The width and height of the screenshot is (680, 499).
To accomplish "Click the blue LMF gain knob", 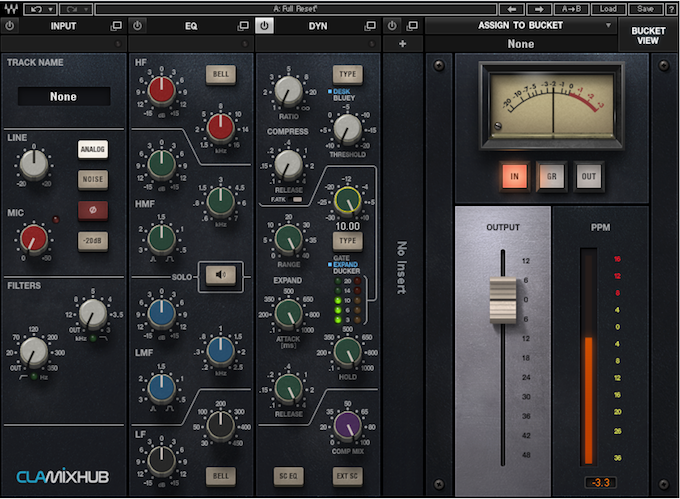I will click(161, 313).
